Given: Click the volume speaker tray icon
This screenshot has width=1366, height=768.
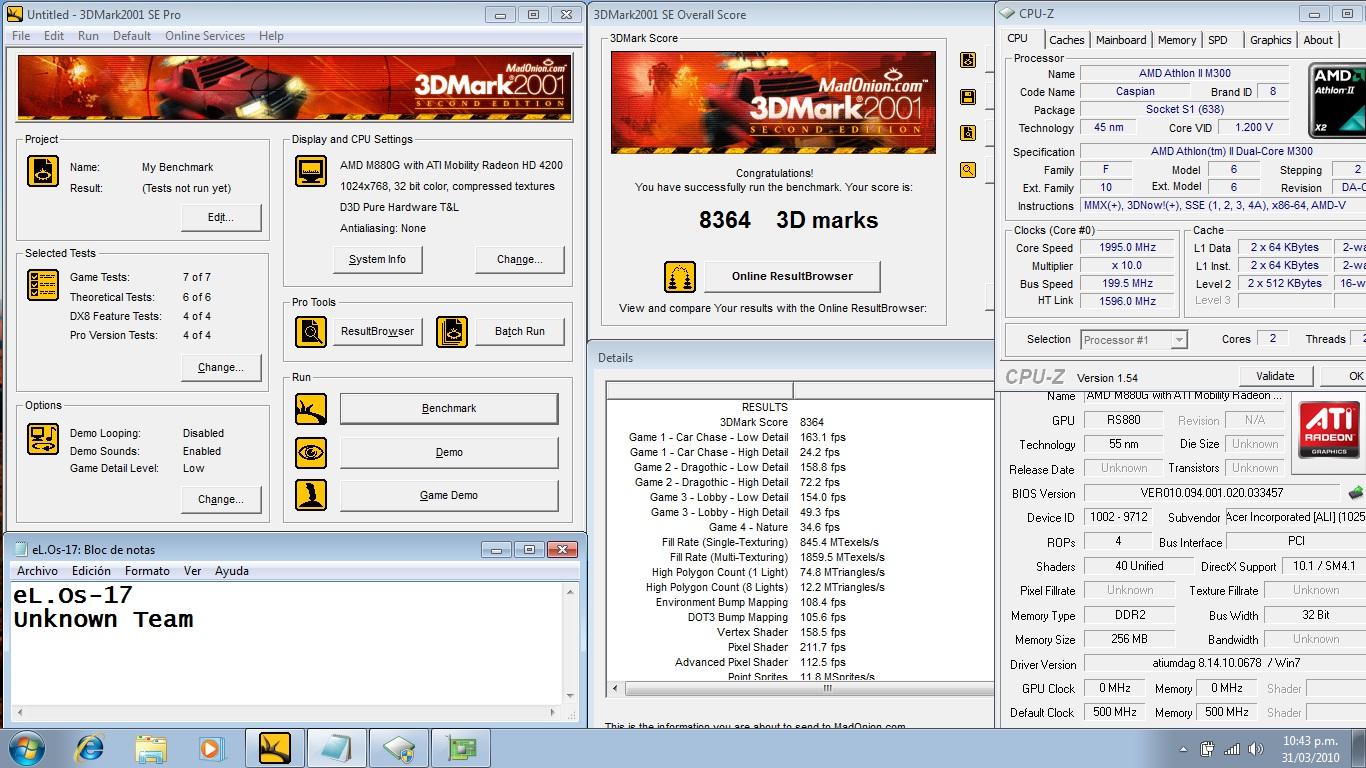Looking at the screenshot, I should pyautogui.click(x=1256, y=749).
